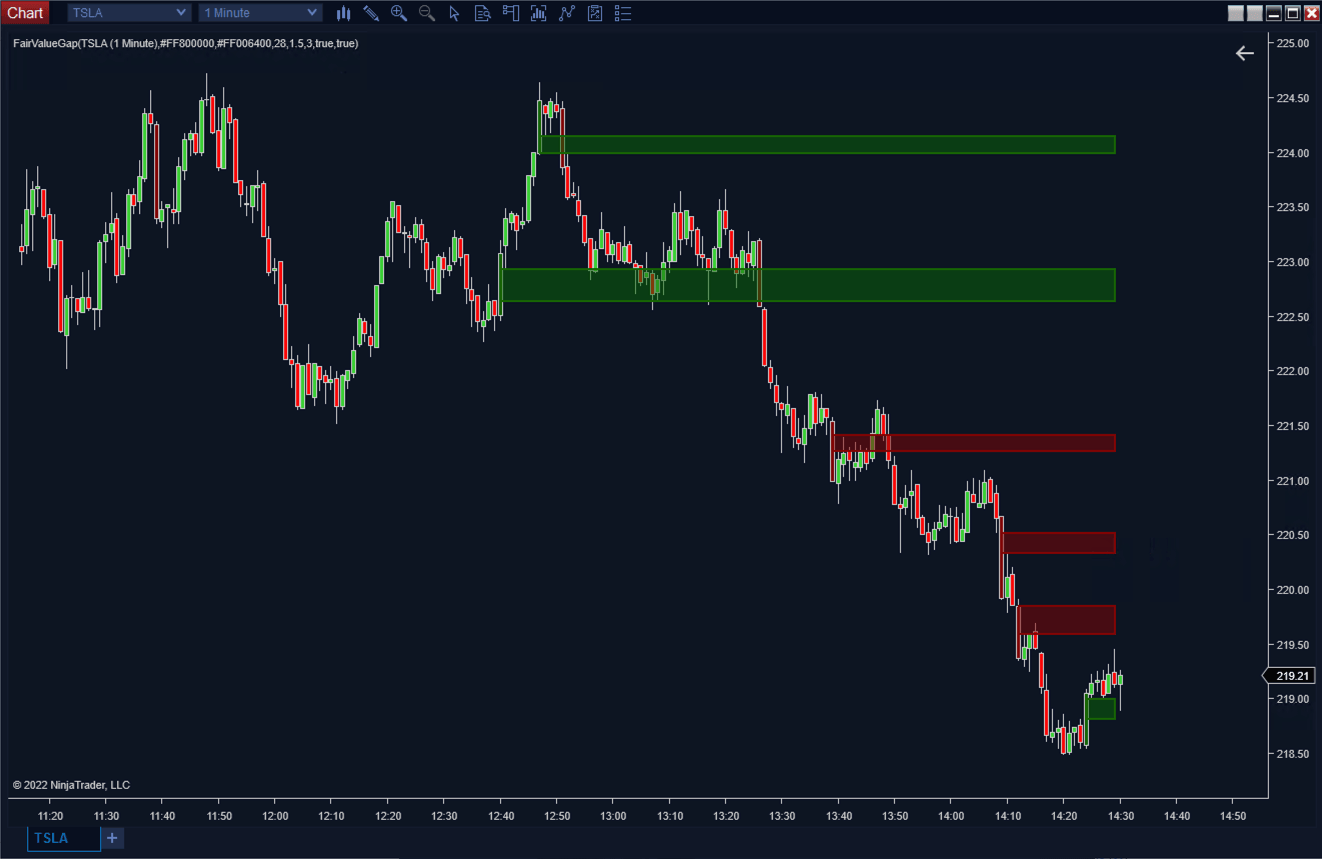Click the 13:30 time axis label
This screenshot has width=1322, height=859.
pyautogui.click(x=782, y=816)
